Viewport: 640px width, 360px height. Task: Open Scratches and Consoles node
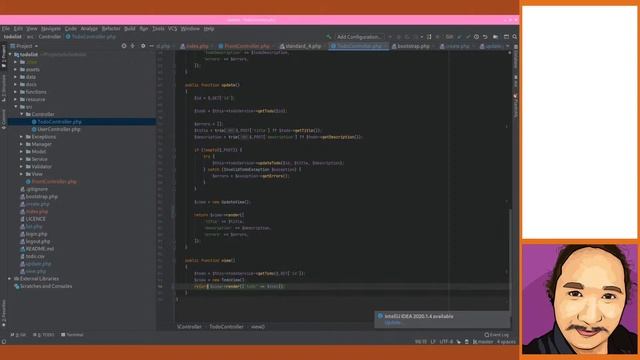point(46,286)
